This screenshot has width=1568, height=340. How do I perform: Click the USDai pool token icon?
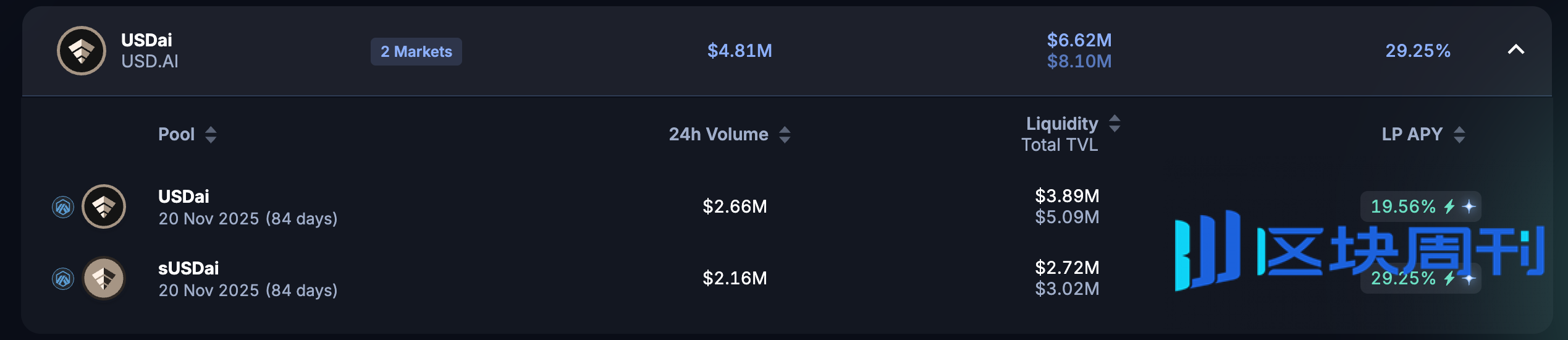(x=104, y=206)
